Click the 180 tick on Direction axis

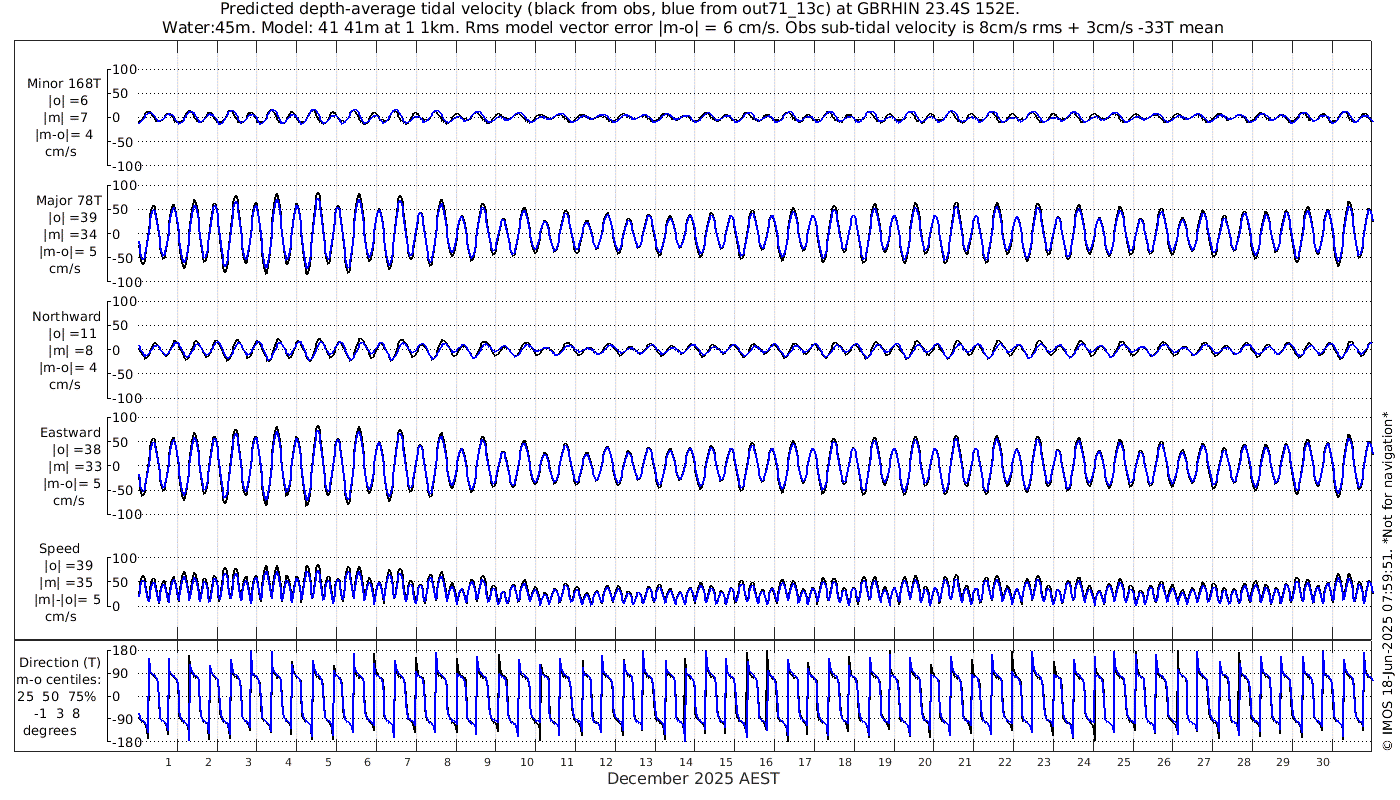124,650
